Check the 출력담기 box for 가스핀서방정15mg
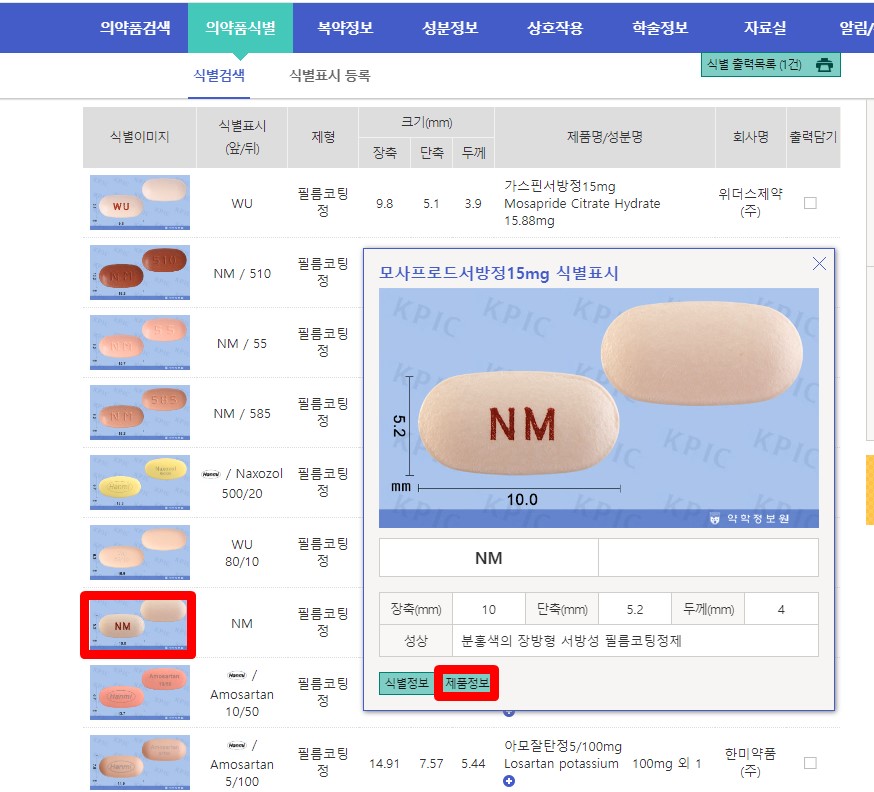 (x=810, y=203)
